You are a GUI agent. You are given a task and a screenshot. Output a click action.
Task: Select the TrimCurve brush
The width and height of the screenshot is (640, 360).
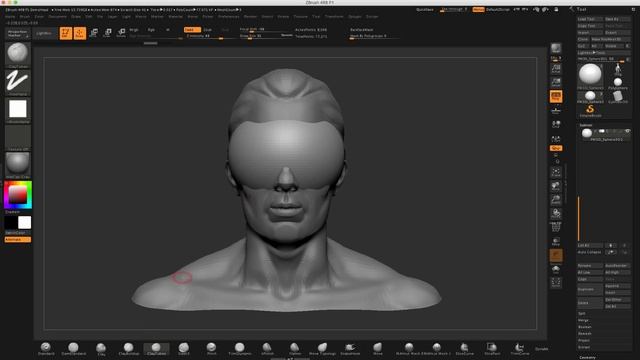pos(519,349)
